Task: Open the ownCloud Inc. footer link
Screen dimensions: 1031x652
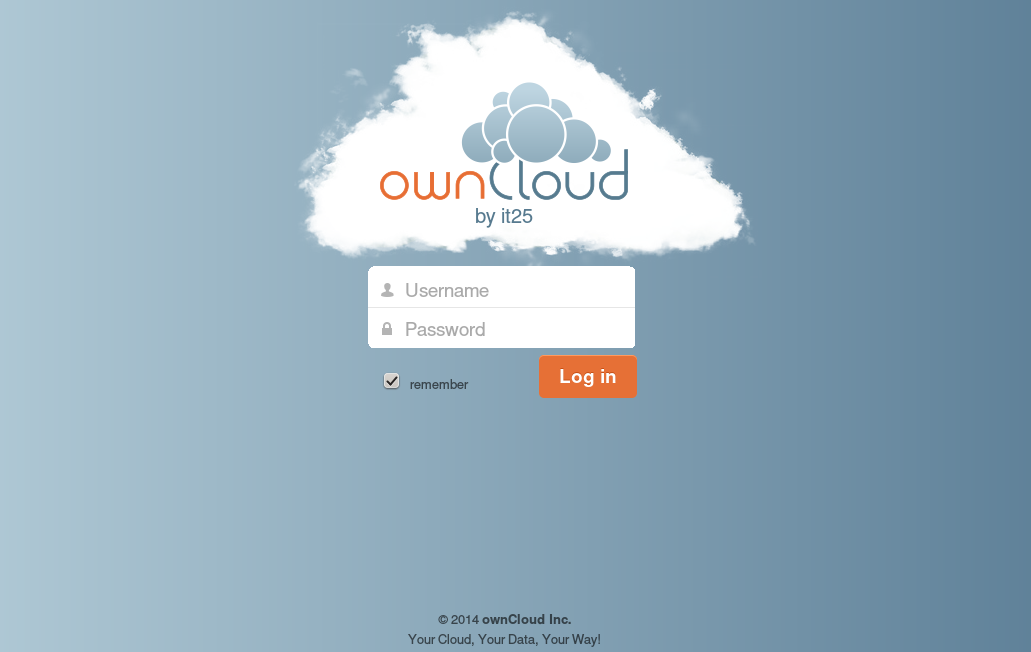Action: [526, 619]
